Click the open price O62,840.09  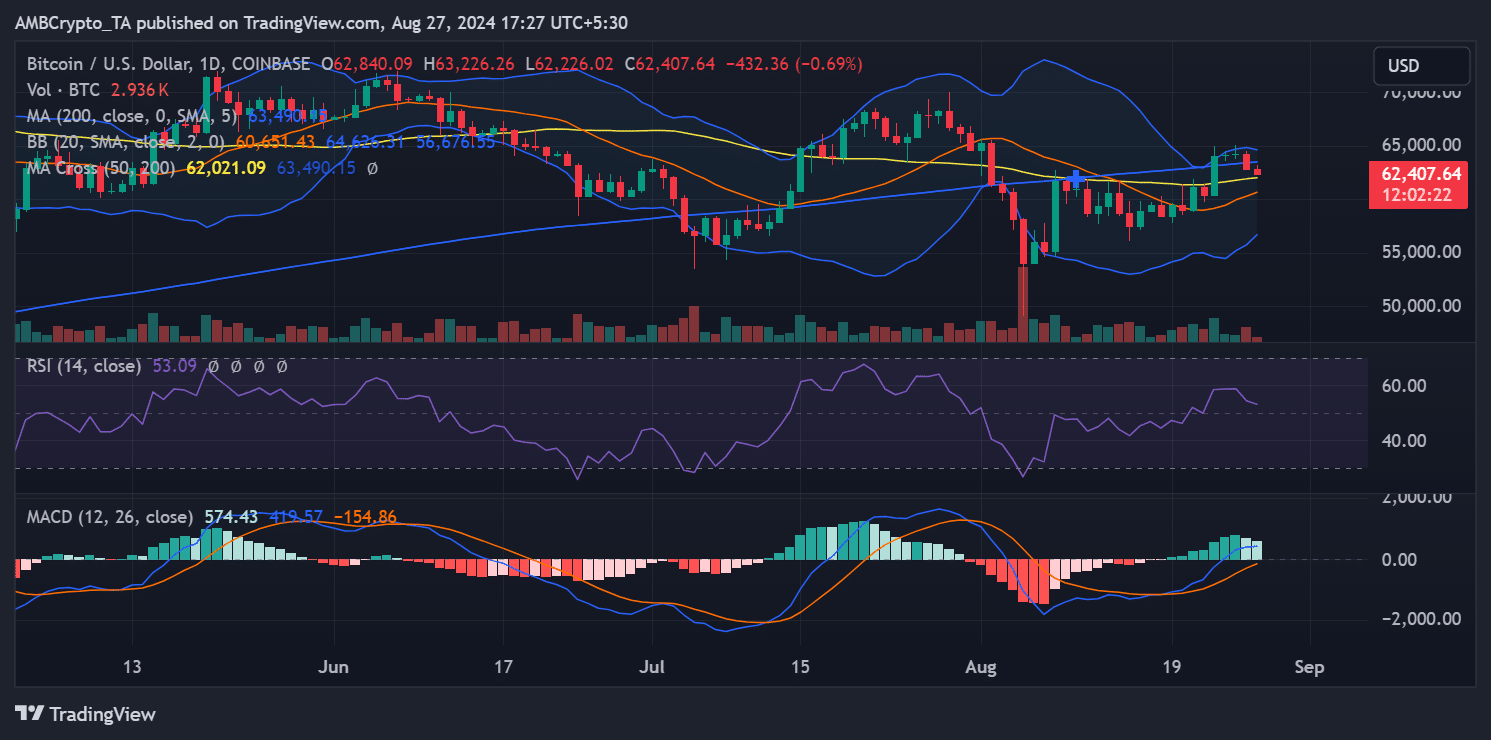tap(368, 64)
